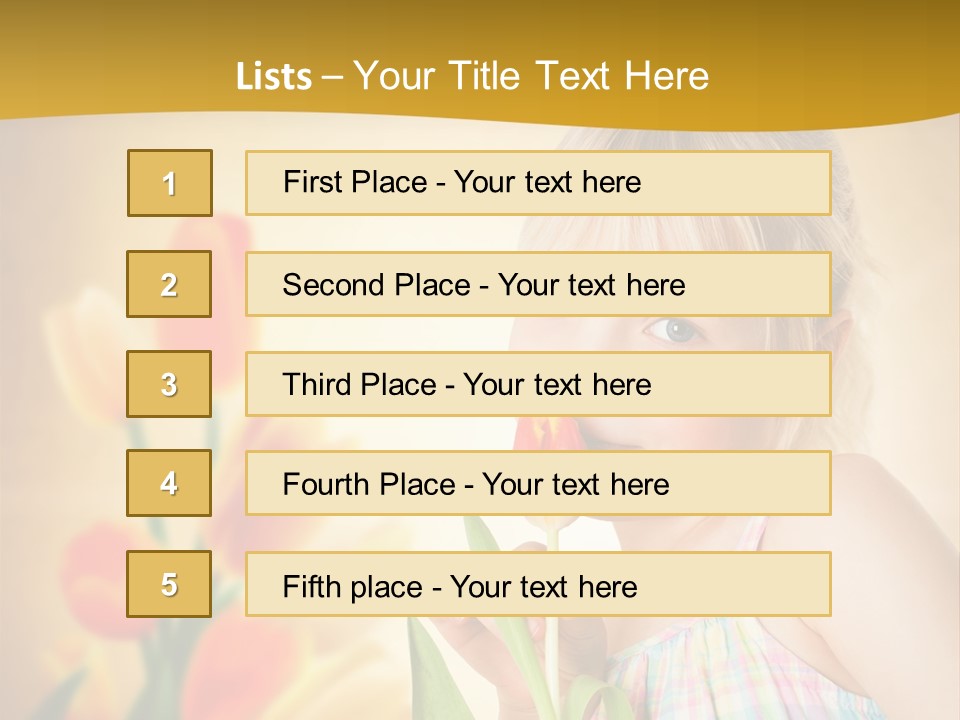
Task: Click the word 'Fourth' in list
Action: pyautogui.click(x=326, y=484)
